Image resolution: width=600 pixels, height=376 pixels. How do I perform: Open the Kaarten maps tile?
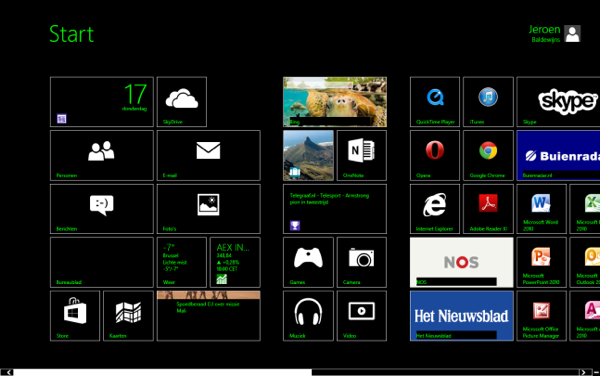128,316
